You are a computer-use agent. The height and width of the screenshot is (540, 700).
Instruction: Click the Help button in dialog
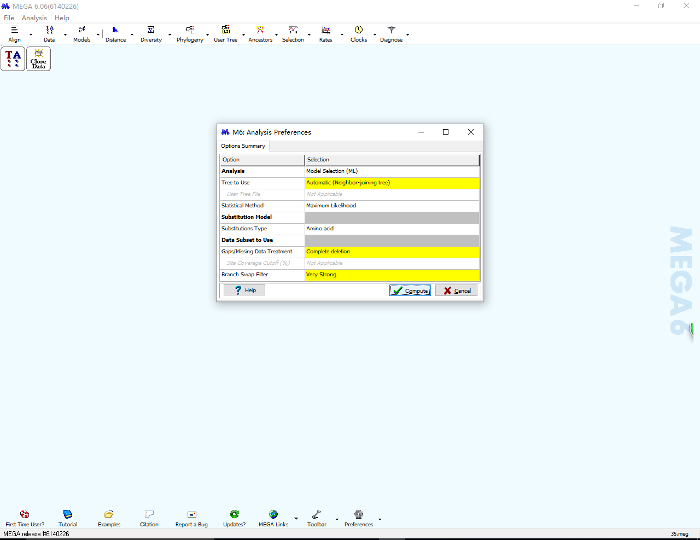click(x=243, y=290)
